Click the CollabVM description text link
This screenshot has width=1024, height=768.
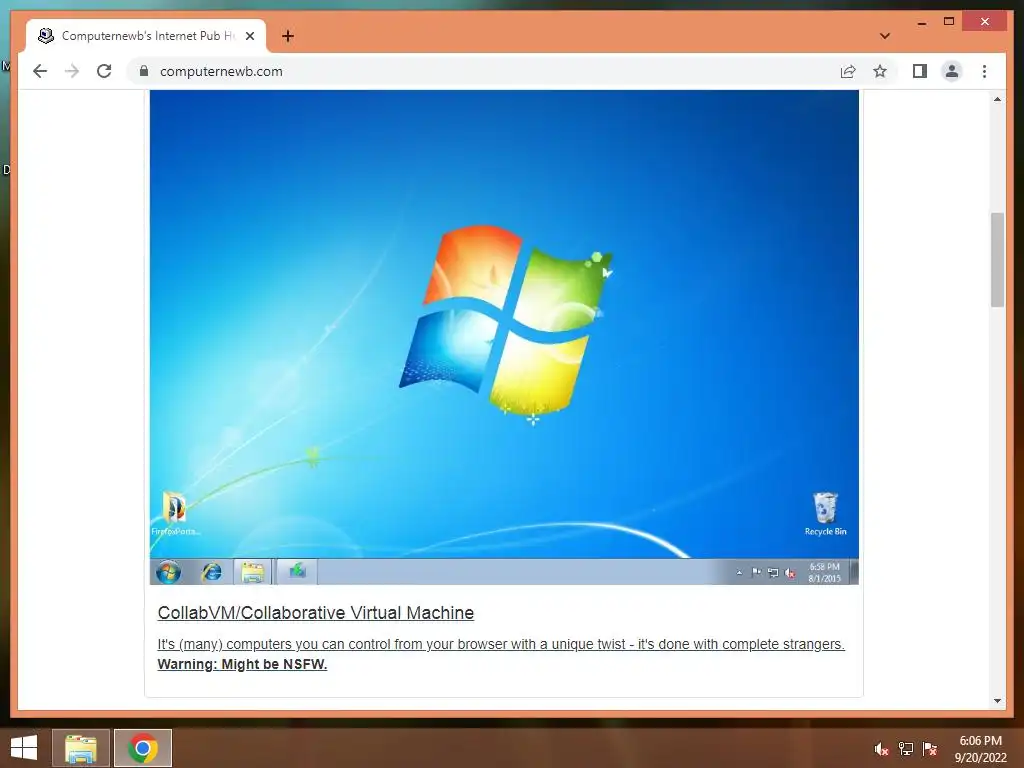[x=501, y=644]
